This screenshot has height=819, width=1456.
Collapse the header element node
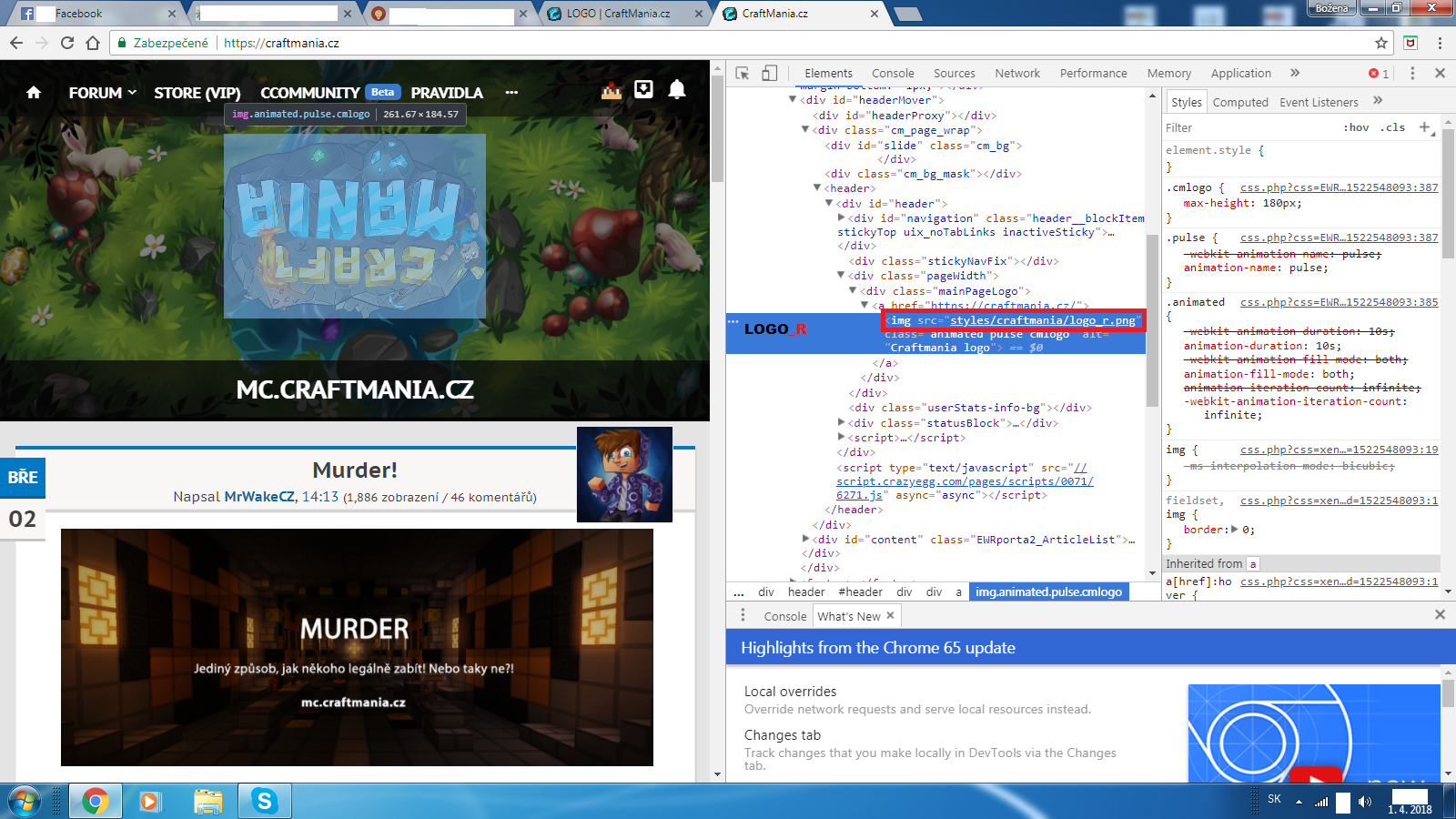(x=817, y=188)
